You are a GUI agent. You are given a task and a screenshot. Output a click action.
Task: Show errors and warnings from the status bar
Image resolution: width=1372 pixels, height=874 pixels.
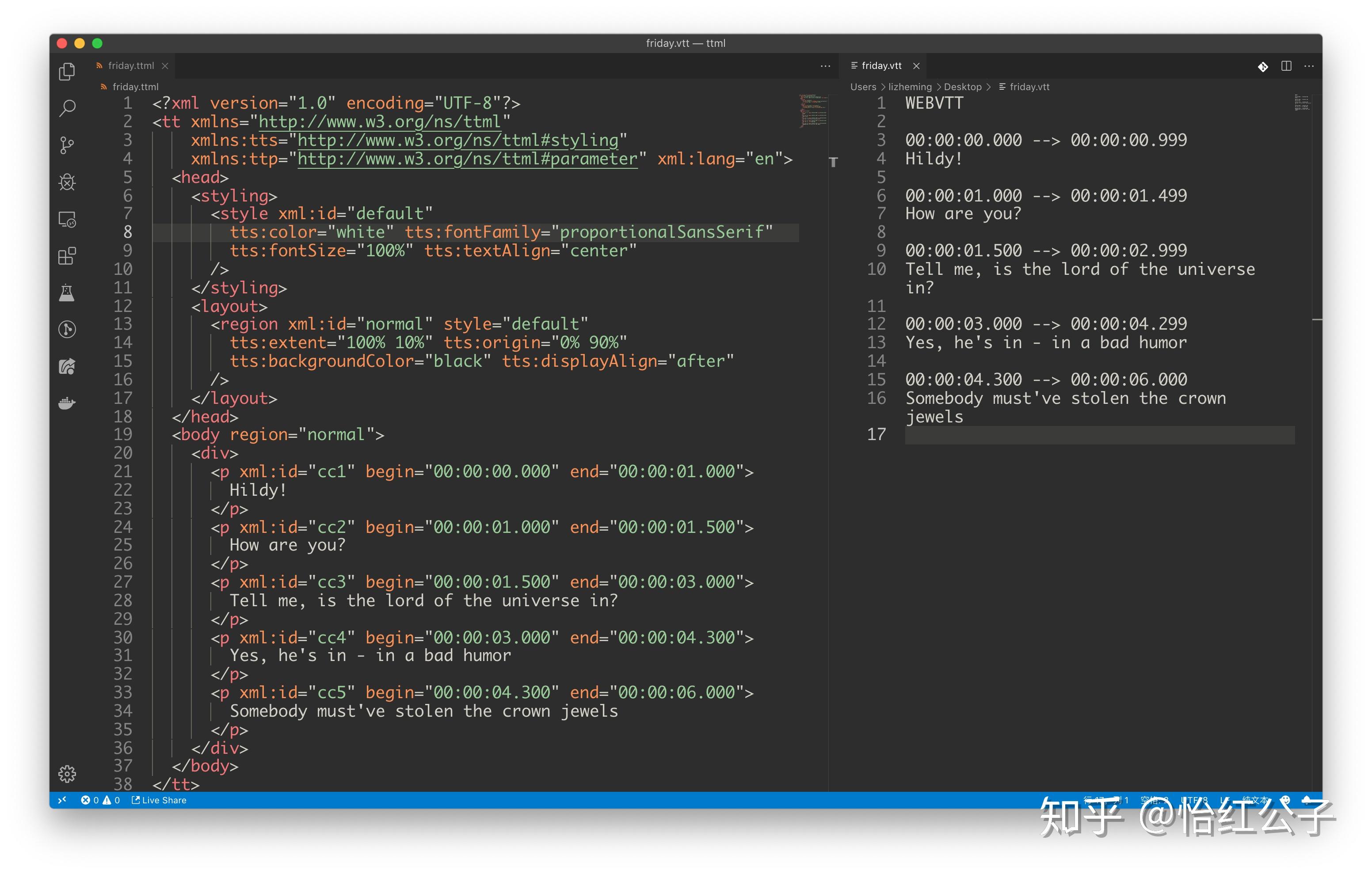point(100,800)
